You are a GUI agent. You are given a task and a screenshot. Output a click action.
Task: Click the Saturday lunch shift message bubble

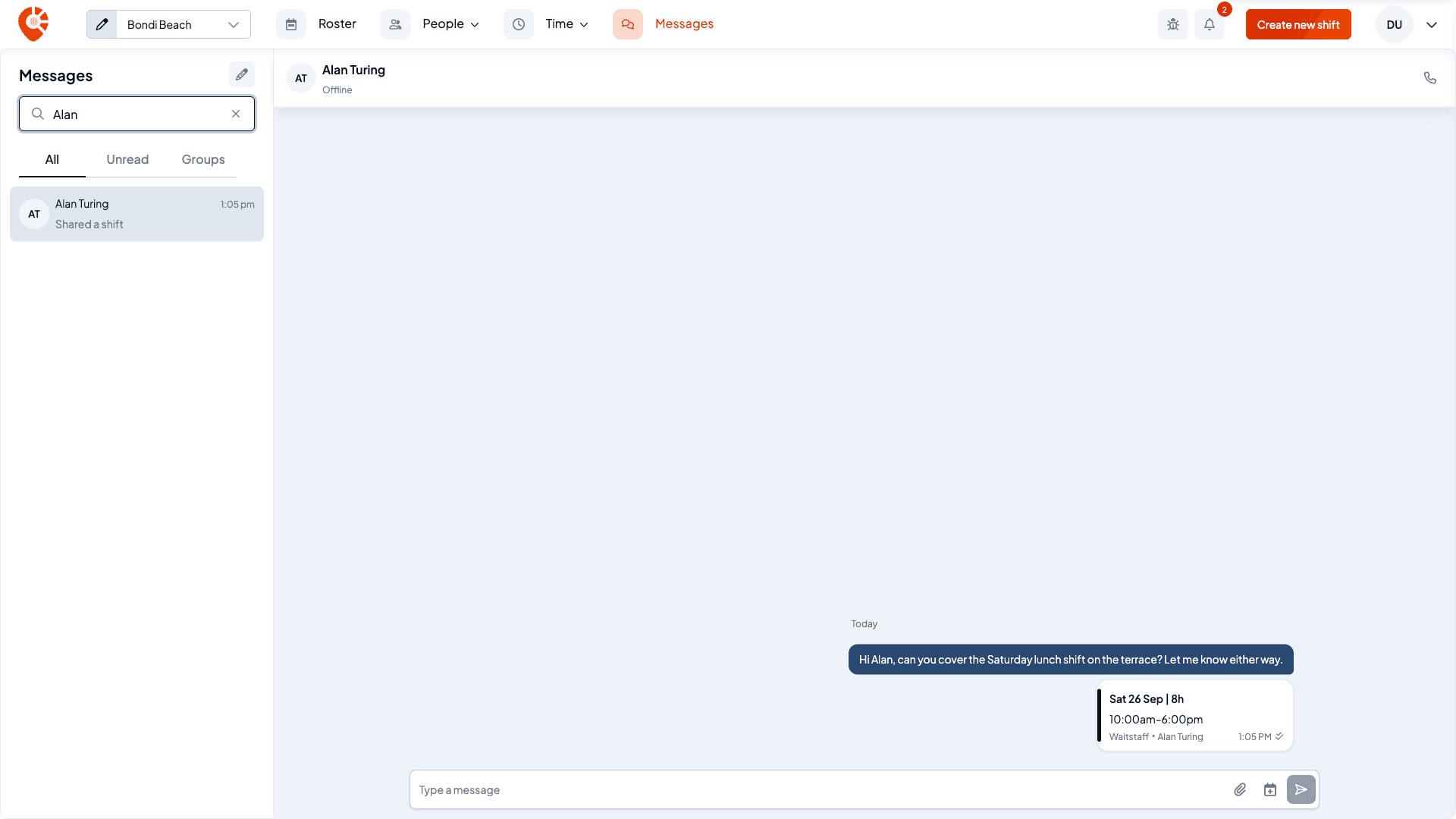pyautogui.click(x=1071, y=660)
